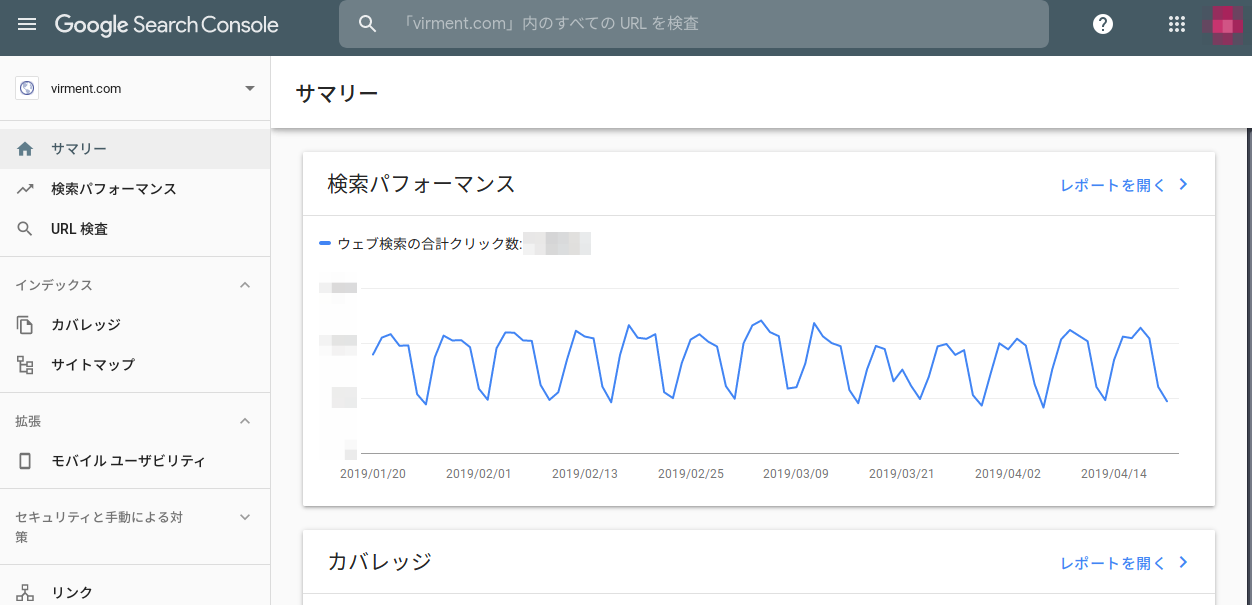Open report link for 検索パフォーマンス card
1252x605 pixels.
click(x=1124, y=185)
